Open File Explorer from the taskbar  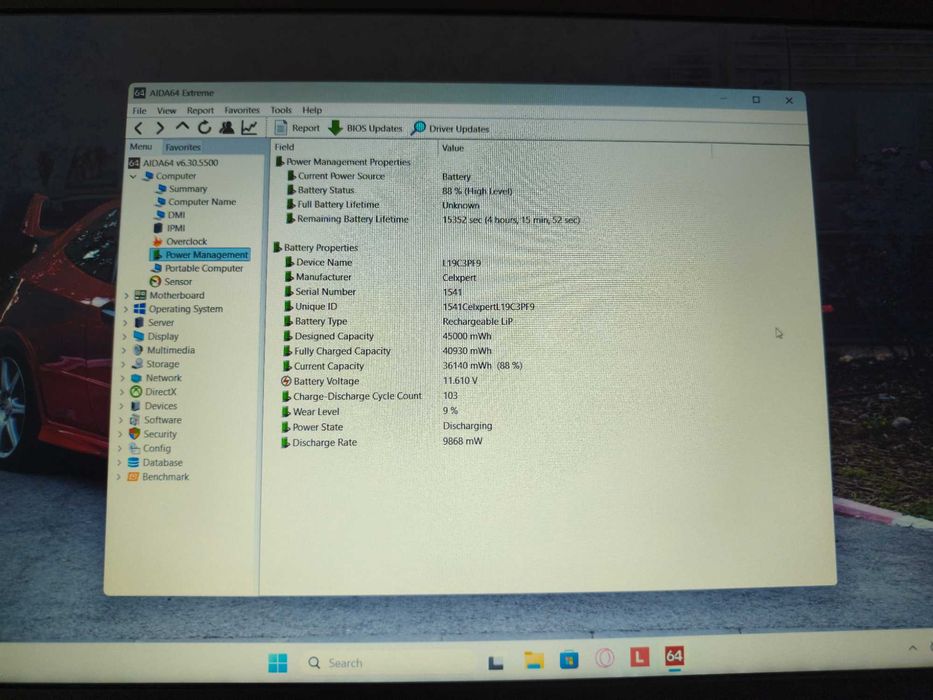coord(534,660)
